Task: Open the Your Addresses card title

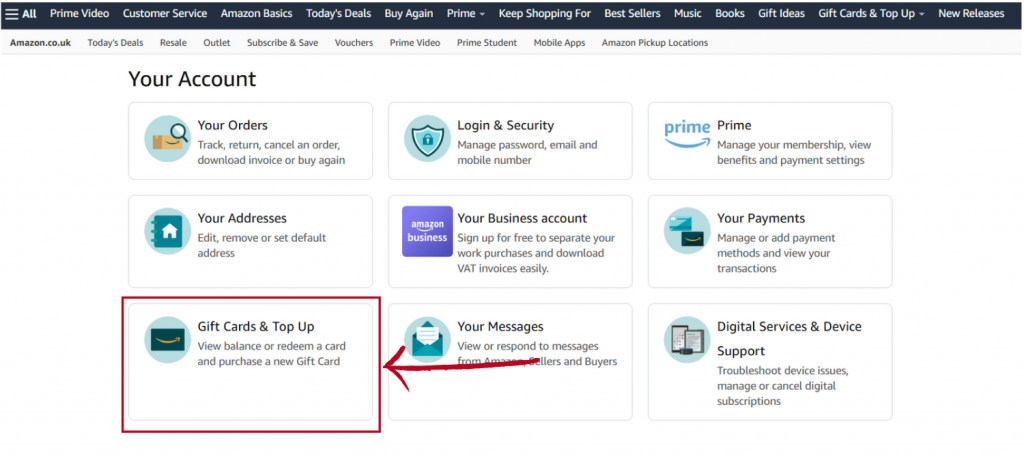Action: 242,218
